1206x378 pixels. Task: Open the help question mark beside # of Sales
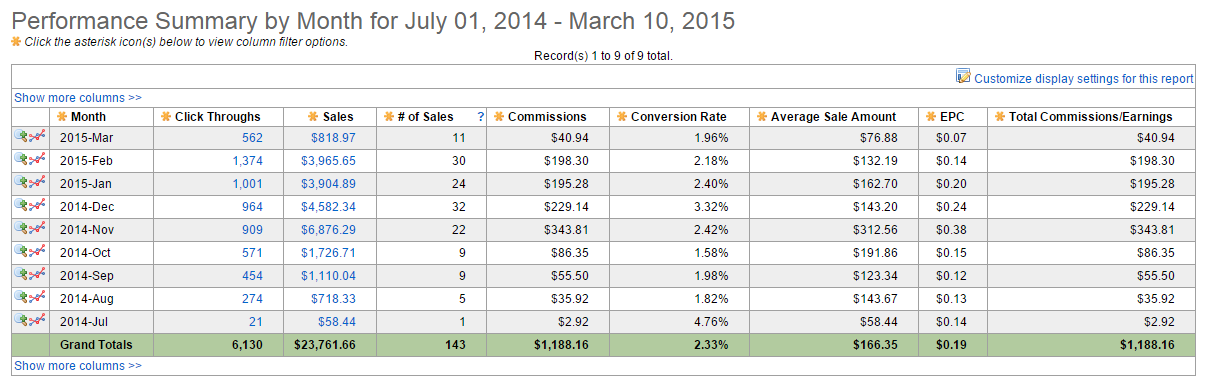(480, 117)
